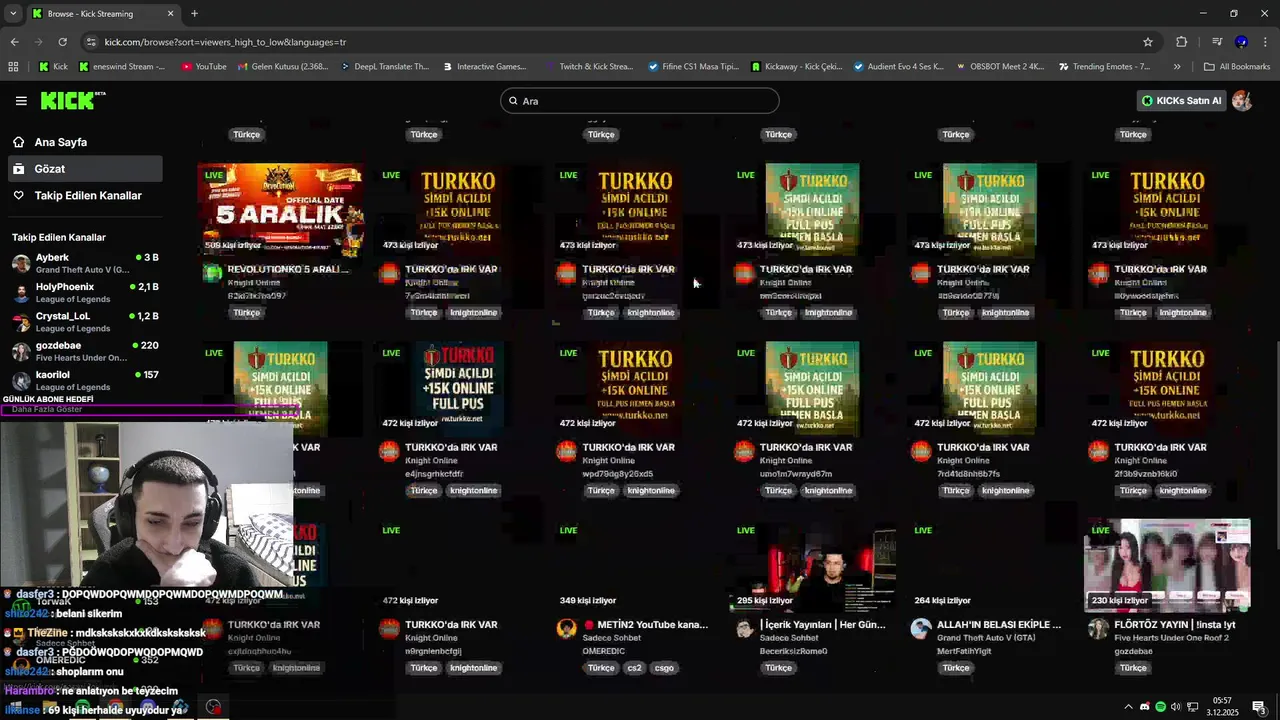1280x720 pixels.
Task: Click Grand Theft Auto V (GTA) category link
Action: tap(984, 638)
